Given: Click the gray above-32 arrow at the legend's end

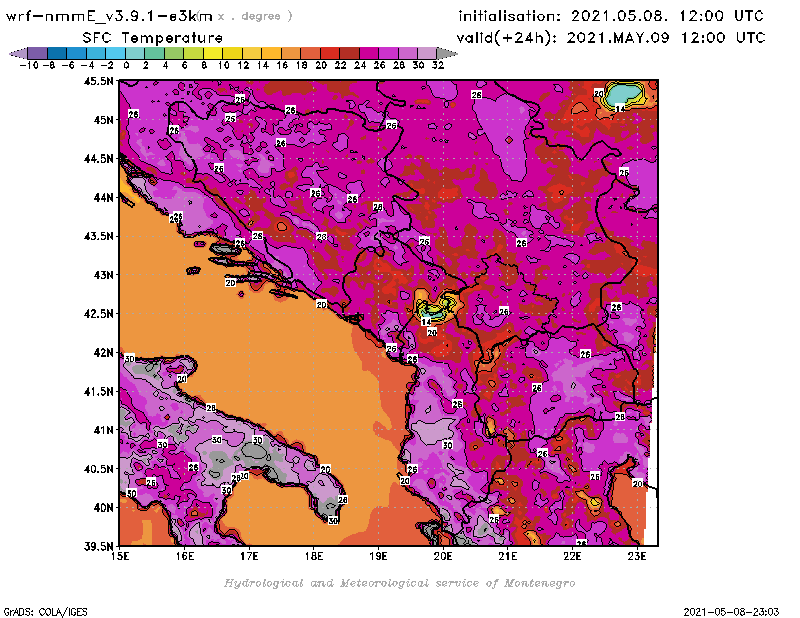Looking at the screenshot, I should 447,53.
